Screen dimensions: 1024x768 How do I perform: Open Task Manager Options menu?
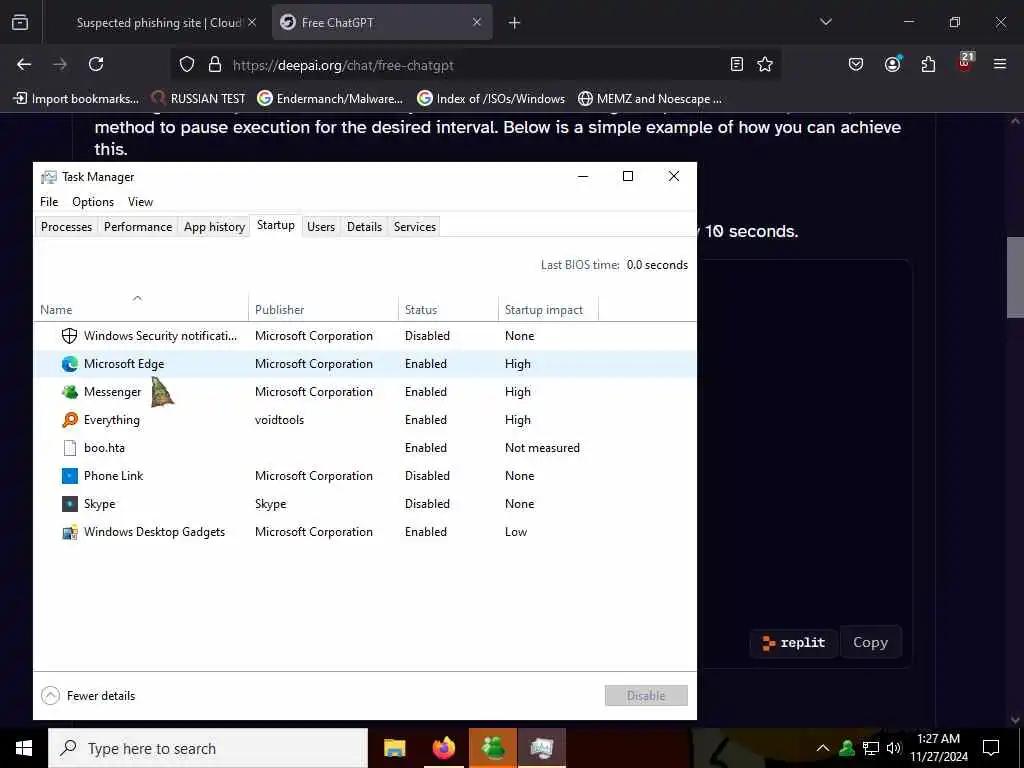(x=93, y=202)
